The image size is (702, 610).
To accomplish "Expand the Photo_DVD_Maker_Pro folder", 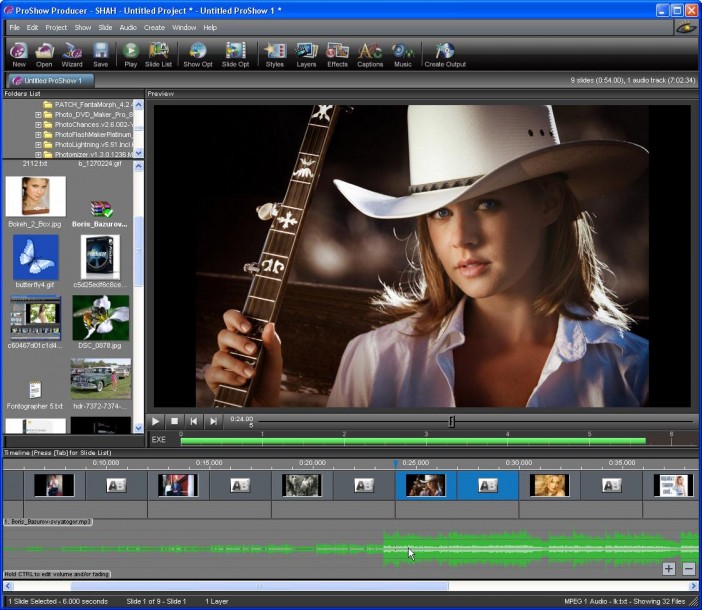I will point(38,114).
